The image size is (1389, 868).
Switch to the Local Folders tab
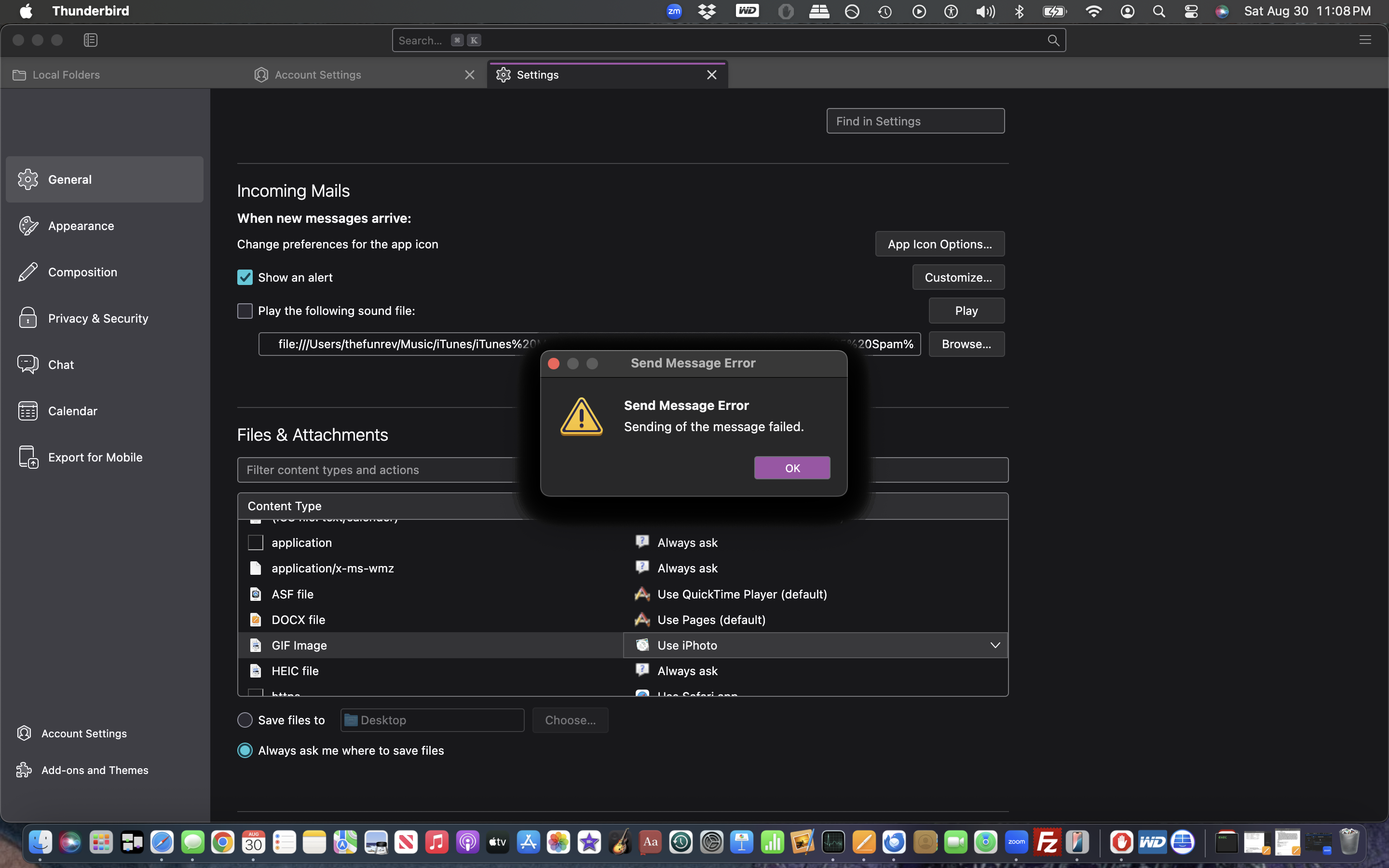(66, 75)
